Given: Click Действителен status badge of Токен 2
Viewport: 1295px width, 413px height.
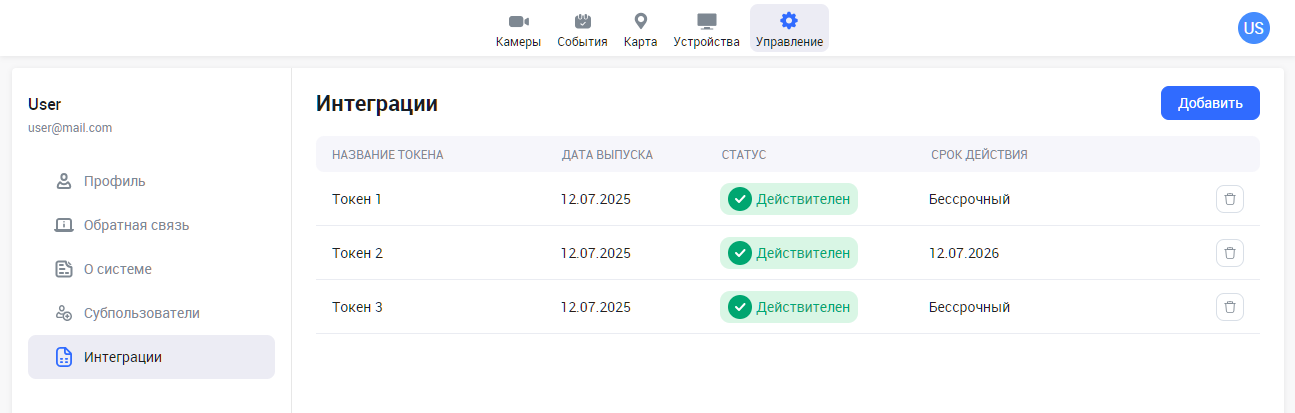Looking at the screenshot, I should pos(789,253).
